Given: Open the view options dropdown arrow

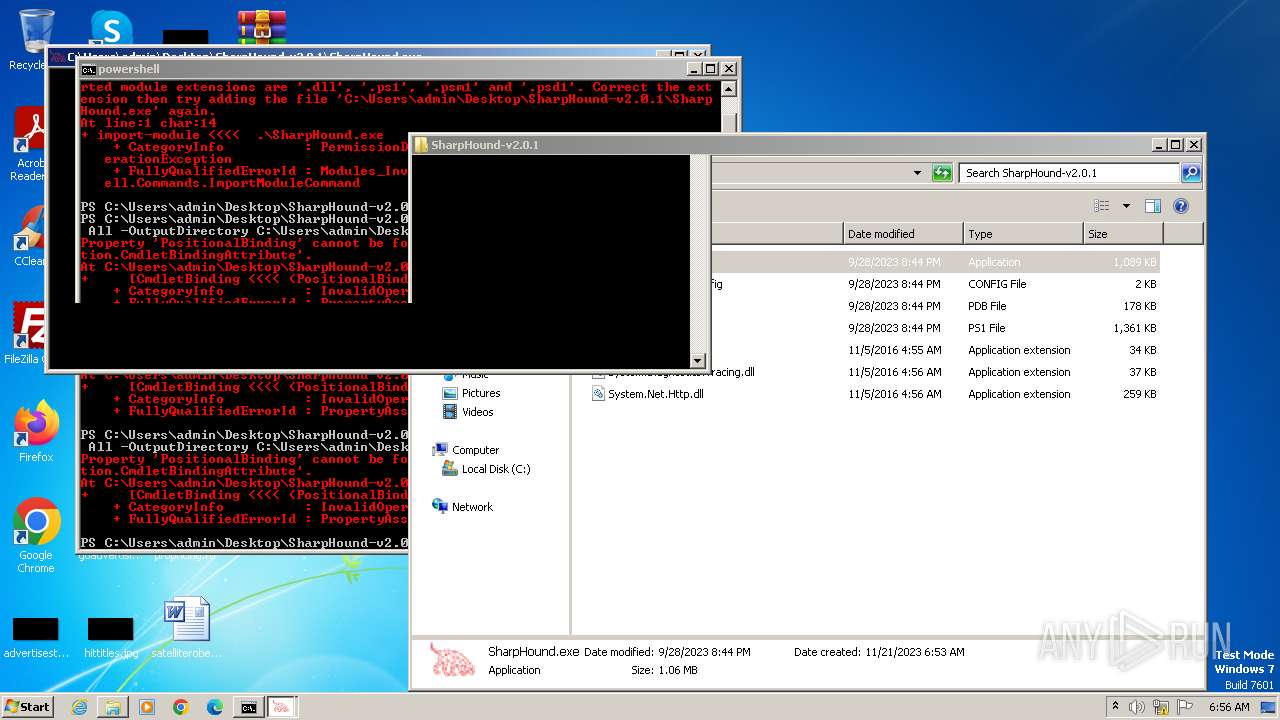Looking at the screenshot, I should click(x=1126, y=206).
